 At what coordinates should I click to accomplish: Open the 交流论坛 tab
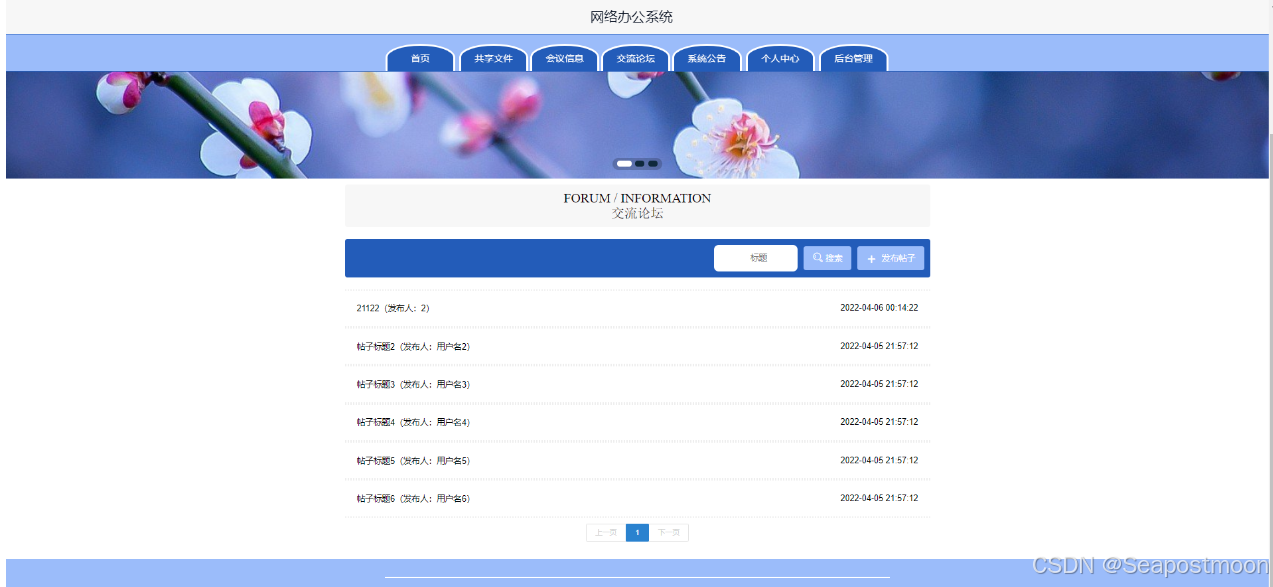click(635, 58)
